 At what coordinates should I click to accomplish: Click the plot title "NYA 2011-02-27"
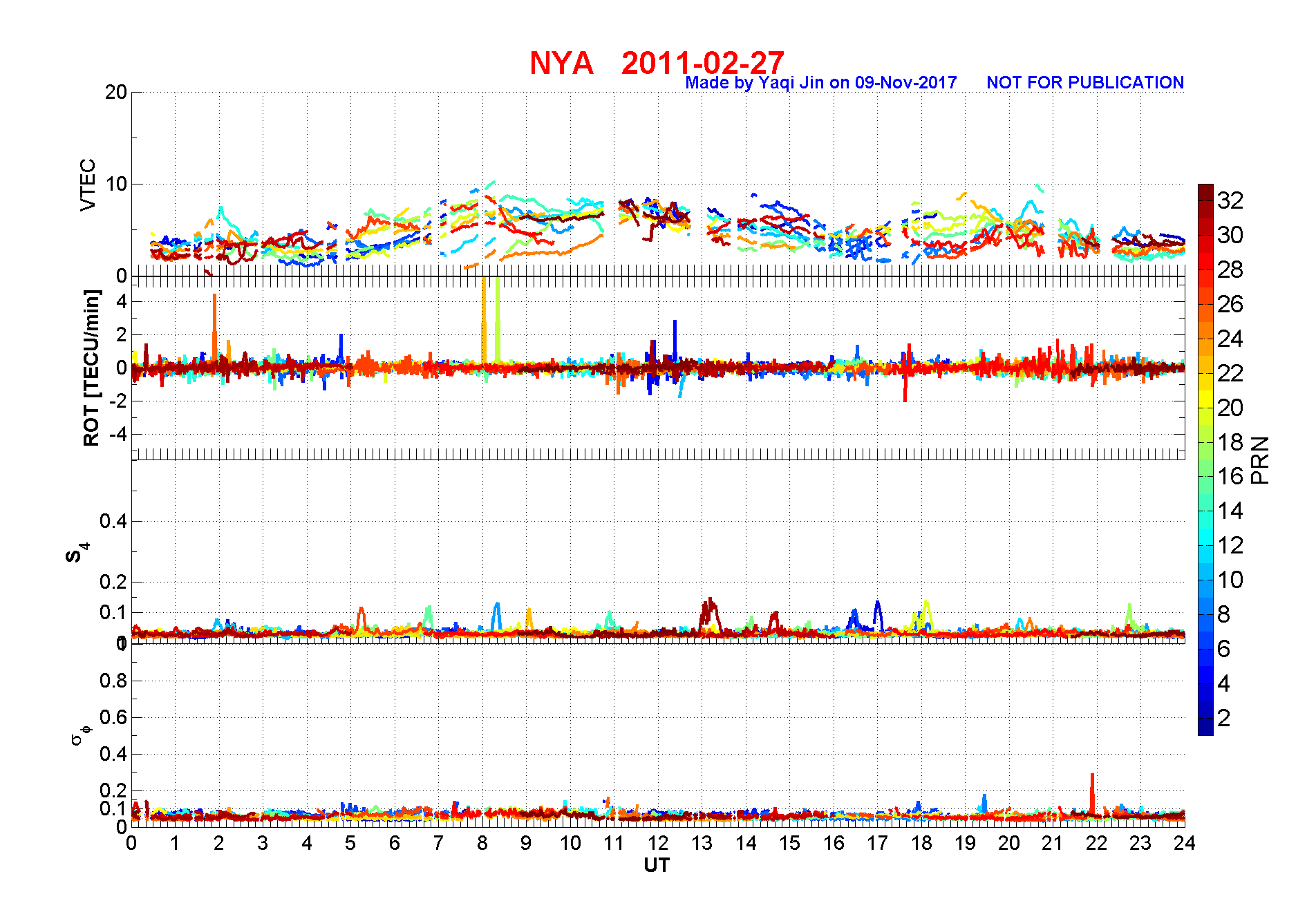coord(657,63)
